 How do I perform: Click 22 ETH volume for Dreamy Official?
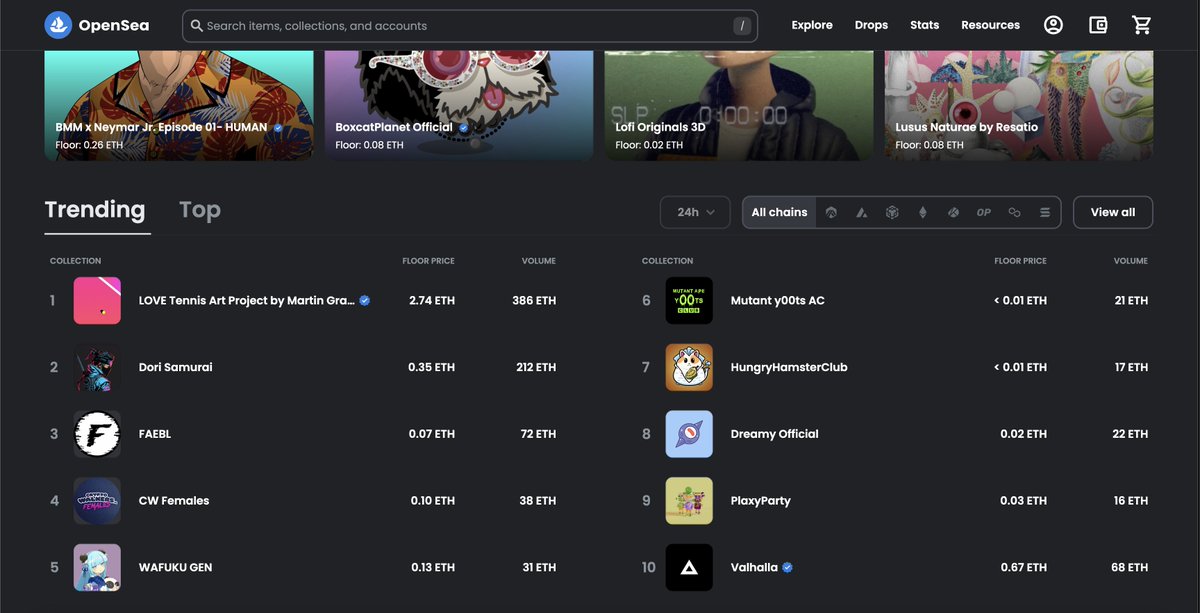pos(1130,434)
